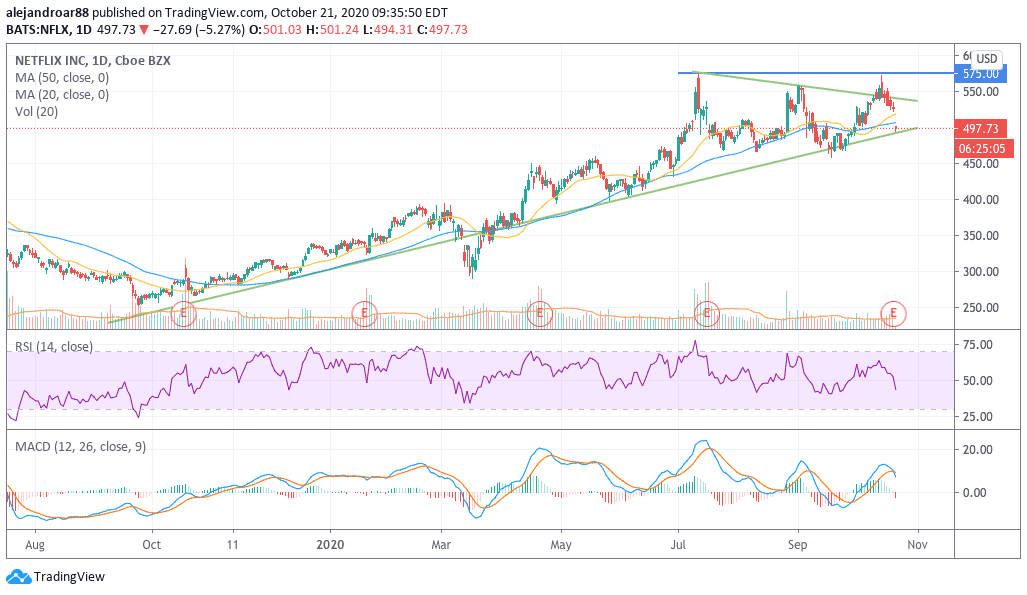This screenshot has height=595, width=1027.
Task: Click the earnings E marker near October 2019
Action: (x=183, y=313)
